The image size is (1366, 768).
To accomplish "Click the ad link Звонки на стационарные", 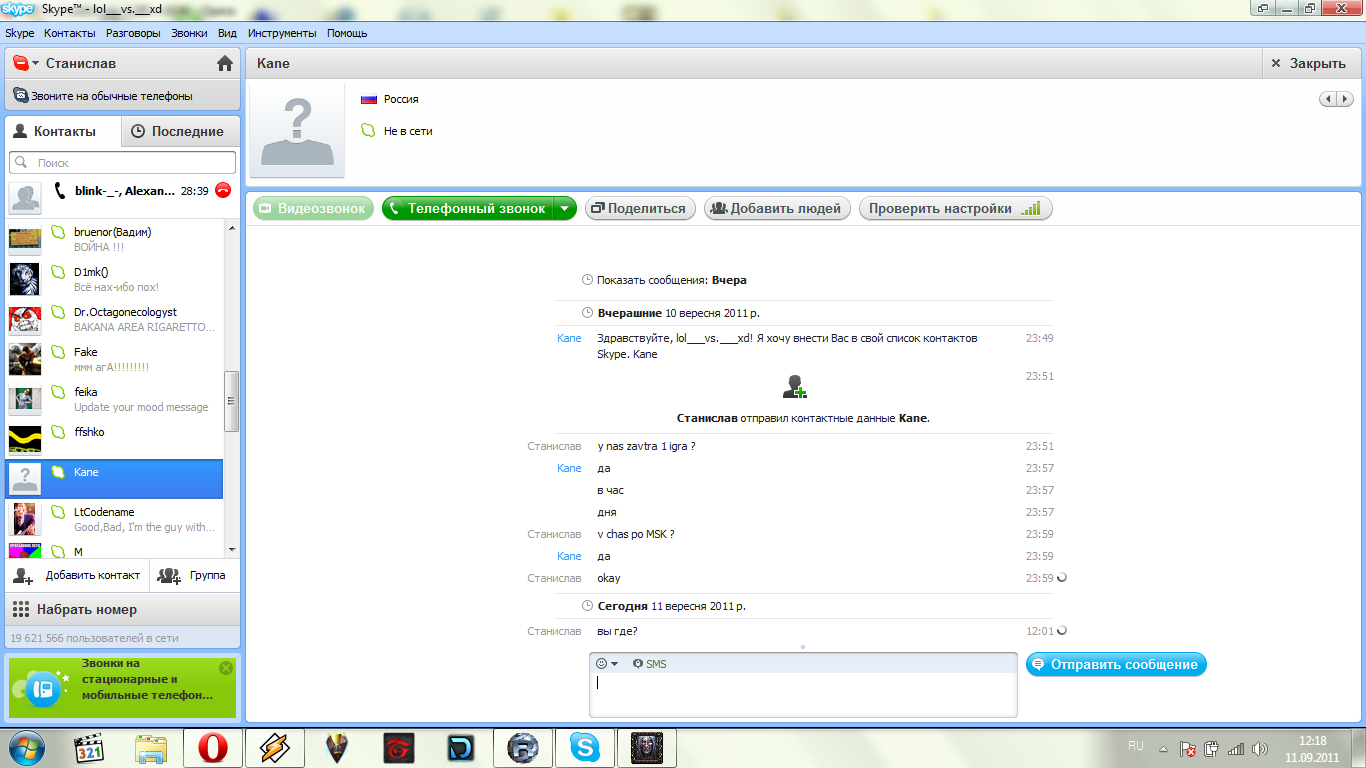I will (147, 679).
